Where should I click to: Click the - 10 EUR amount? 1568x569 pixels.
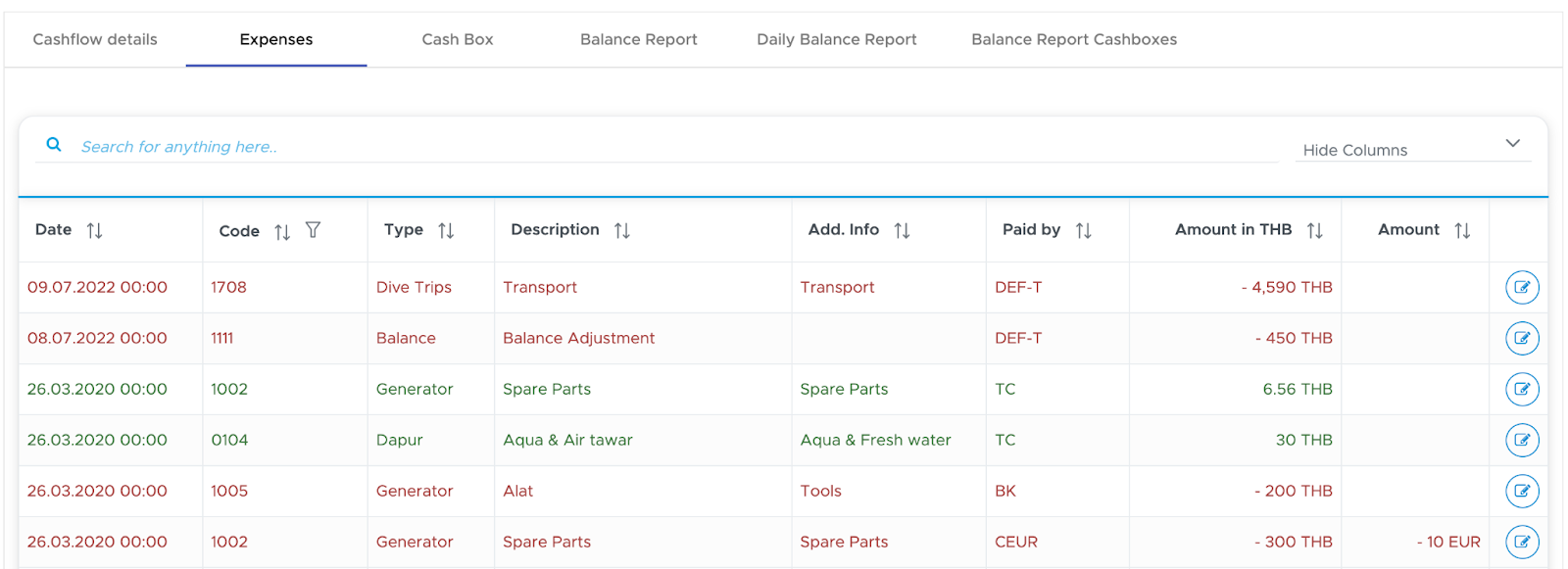1448,542
